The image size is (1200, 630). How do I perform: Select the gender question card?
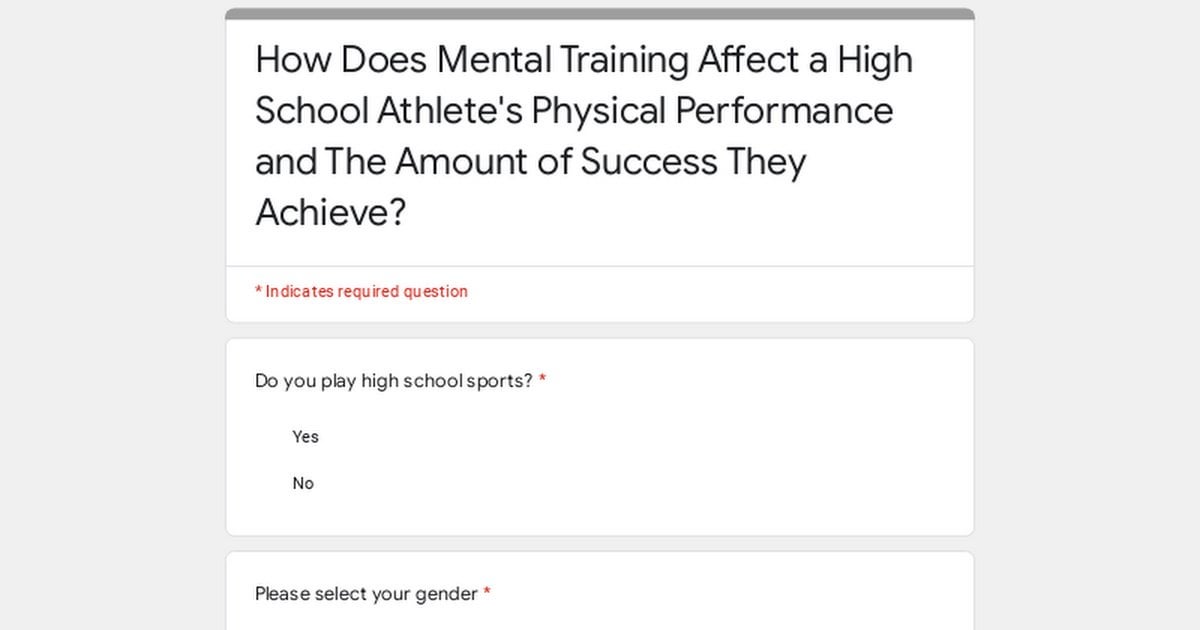pyautogui.click(x=600, y=590)
